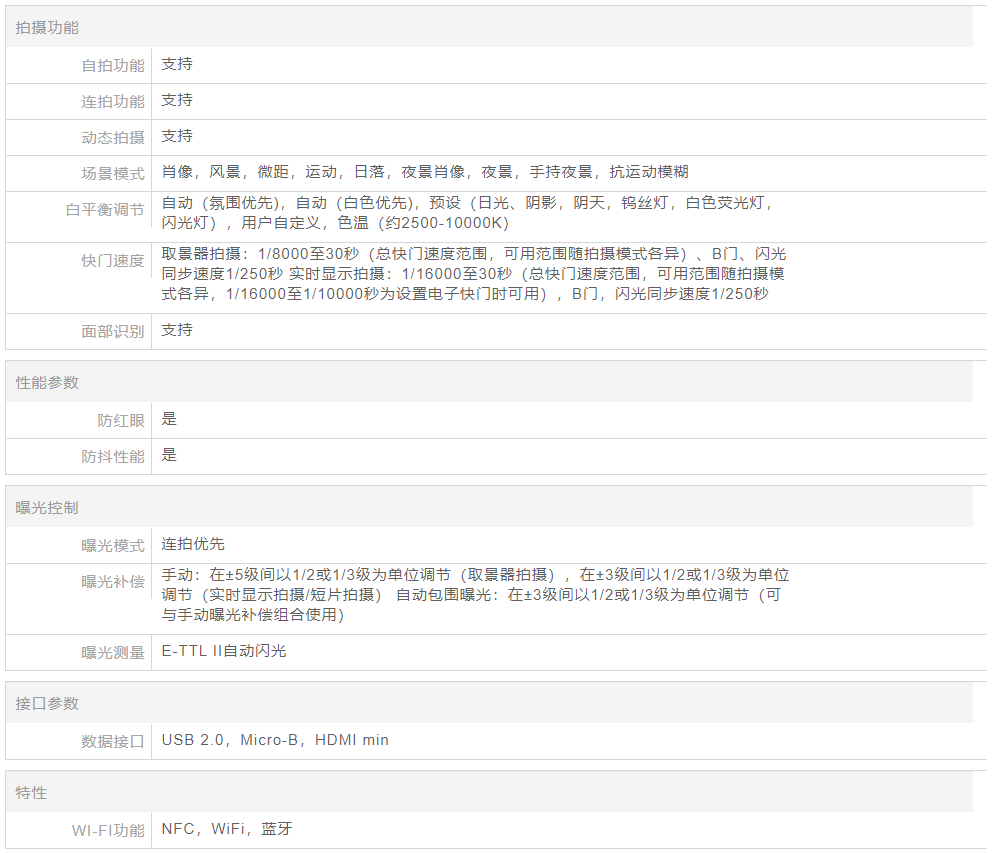
Task: Click the 白平衡调节 row label
Action: (104, 211)
